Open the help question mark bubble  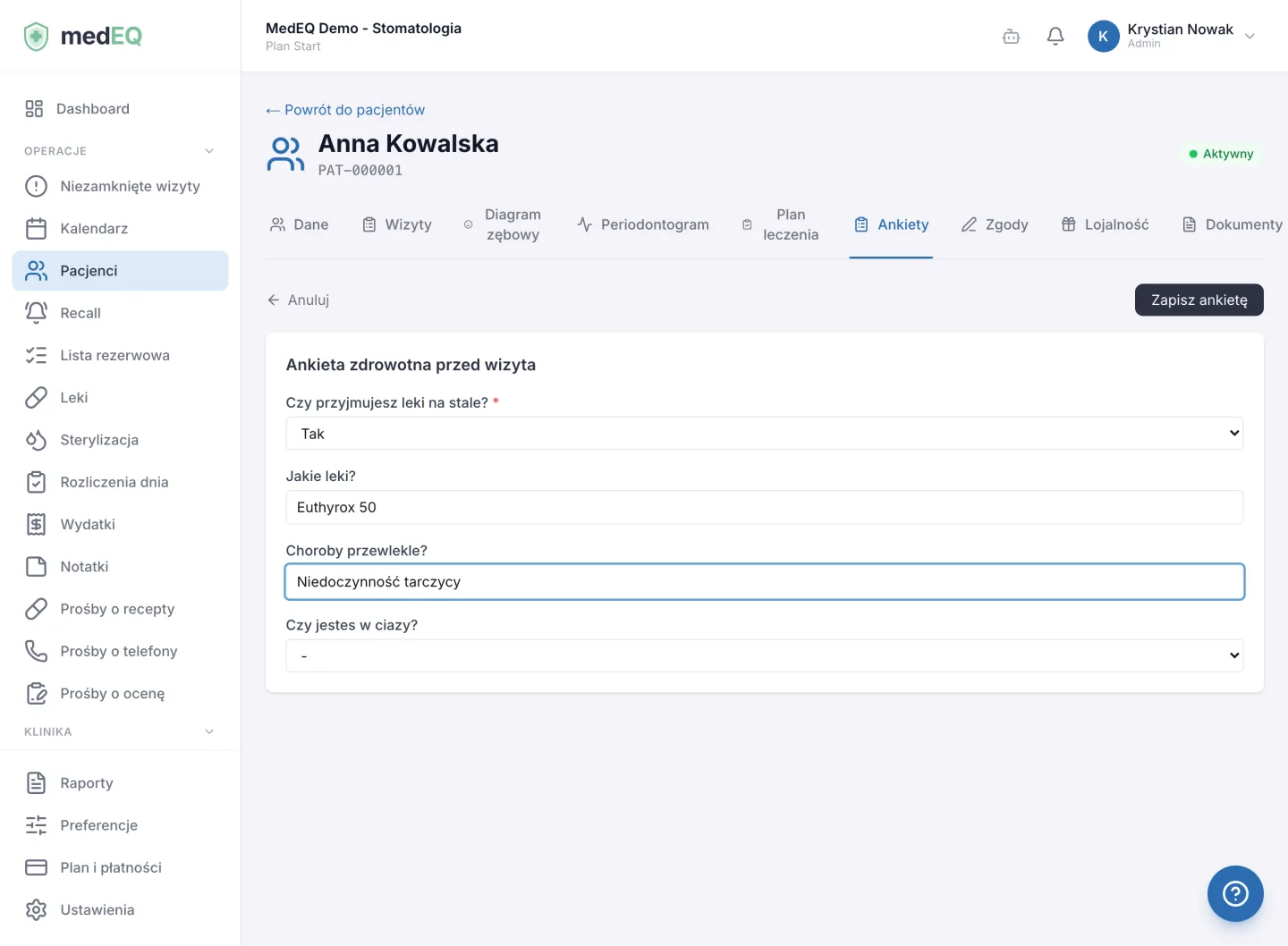[1235, 893]
